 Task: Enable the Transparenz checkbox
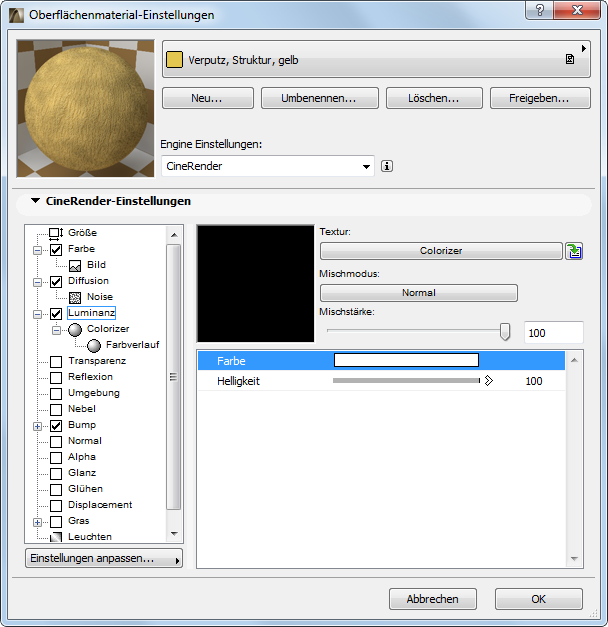56,362
